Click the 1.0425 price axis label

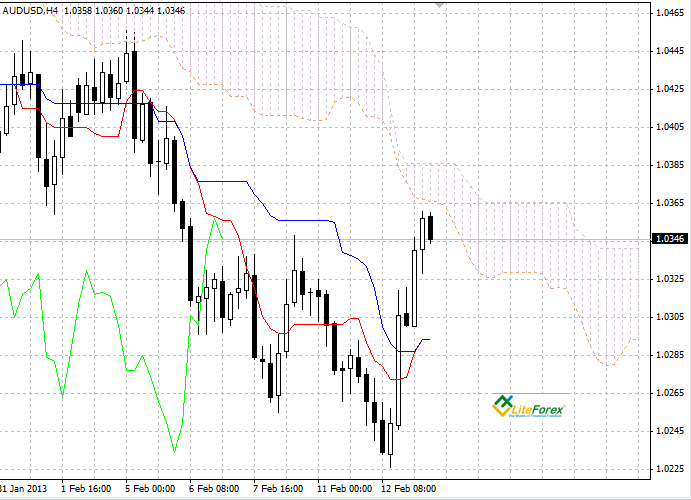670,89
